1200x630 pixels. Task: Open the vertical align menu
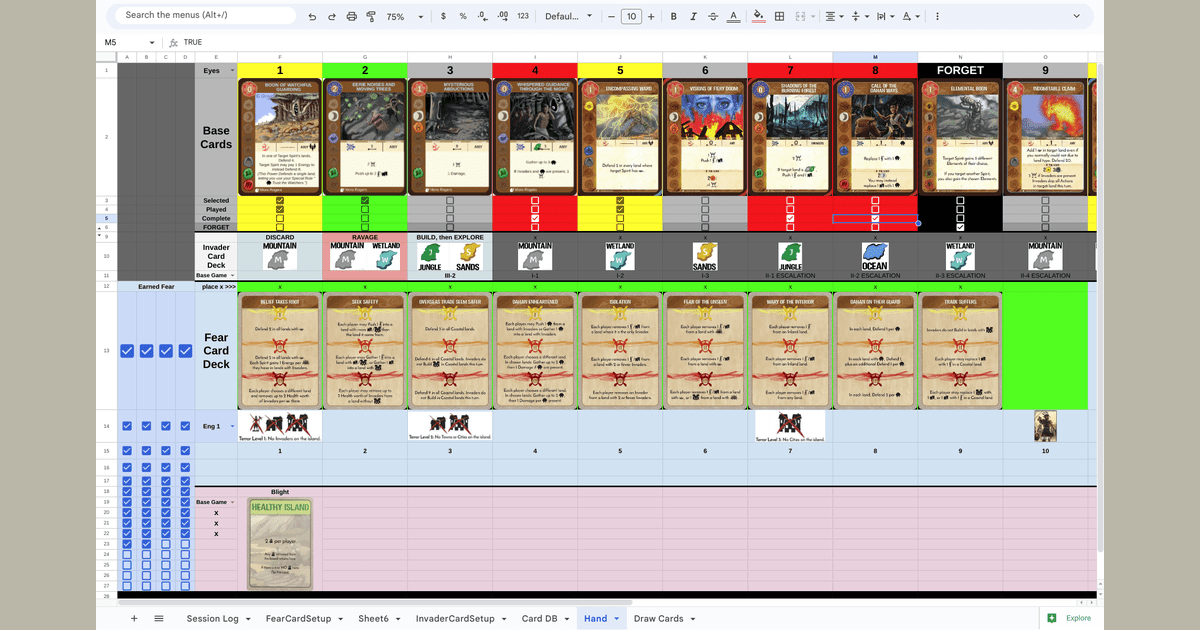coord(859,16)
